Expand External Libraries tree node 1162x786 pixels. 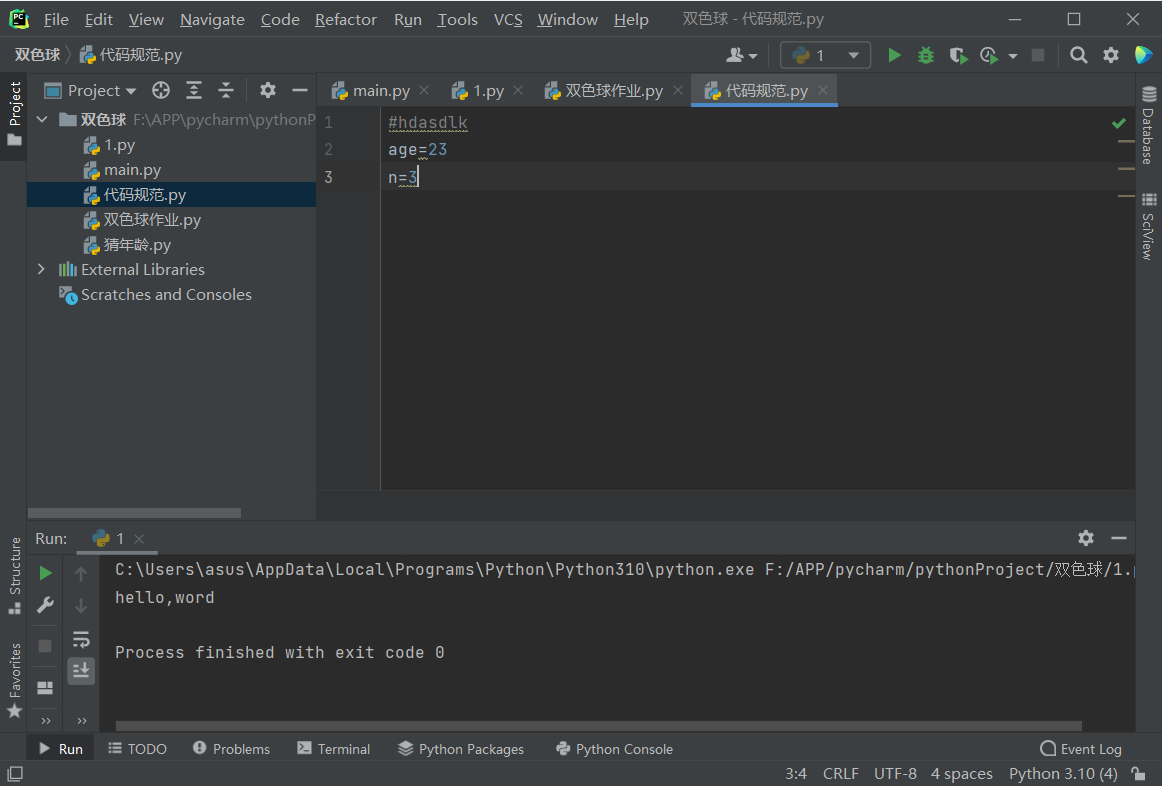coord(41,270)
